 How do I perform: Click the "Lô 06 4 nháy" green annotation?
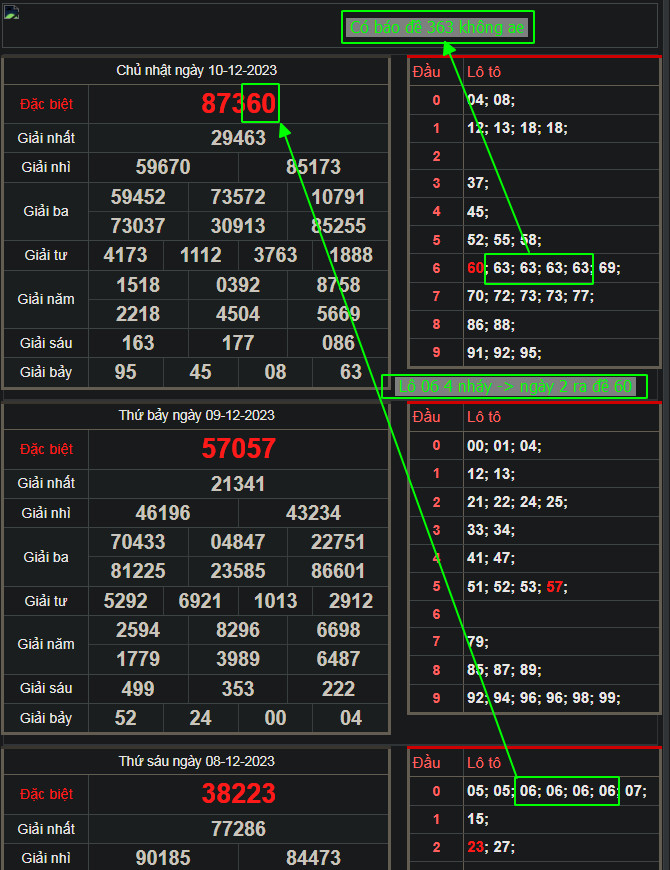514,386
